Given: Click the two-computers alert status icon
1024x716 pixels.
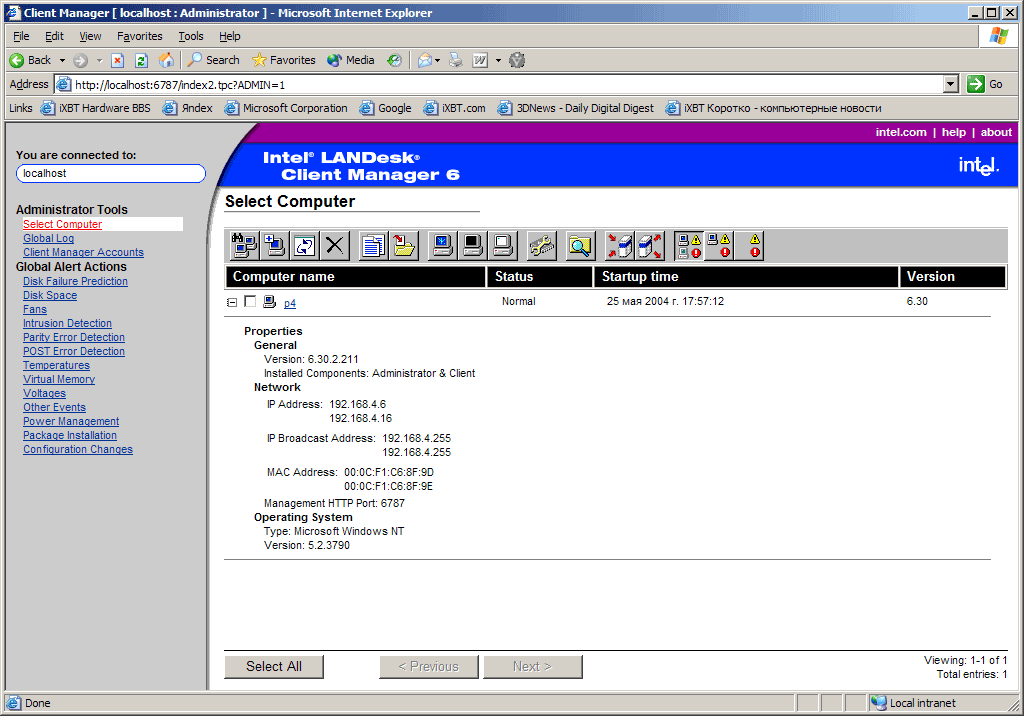Looking at the screenshot, I should [x=689, y=246].
